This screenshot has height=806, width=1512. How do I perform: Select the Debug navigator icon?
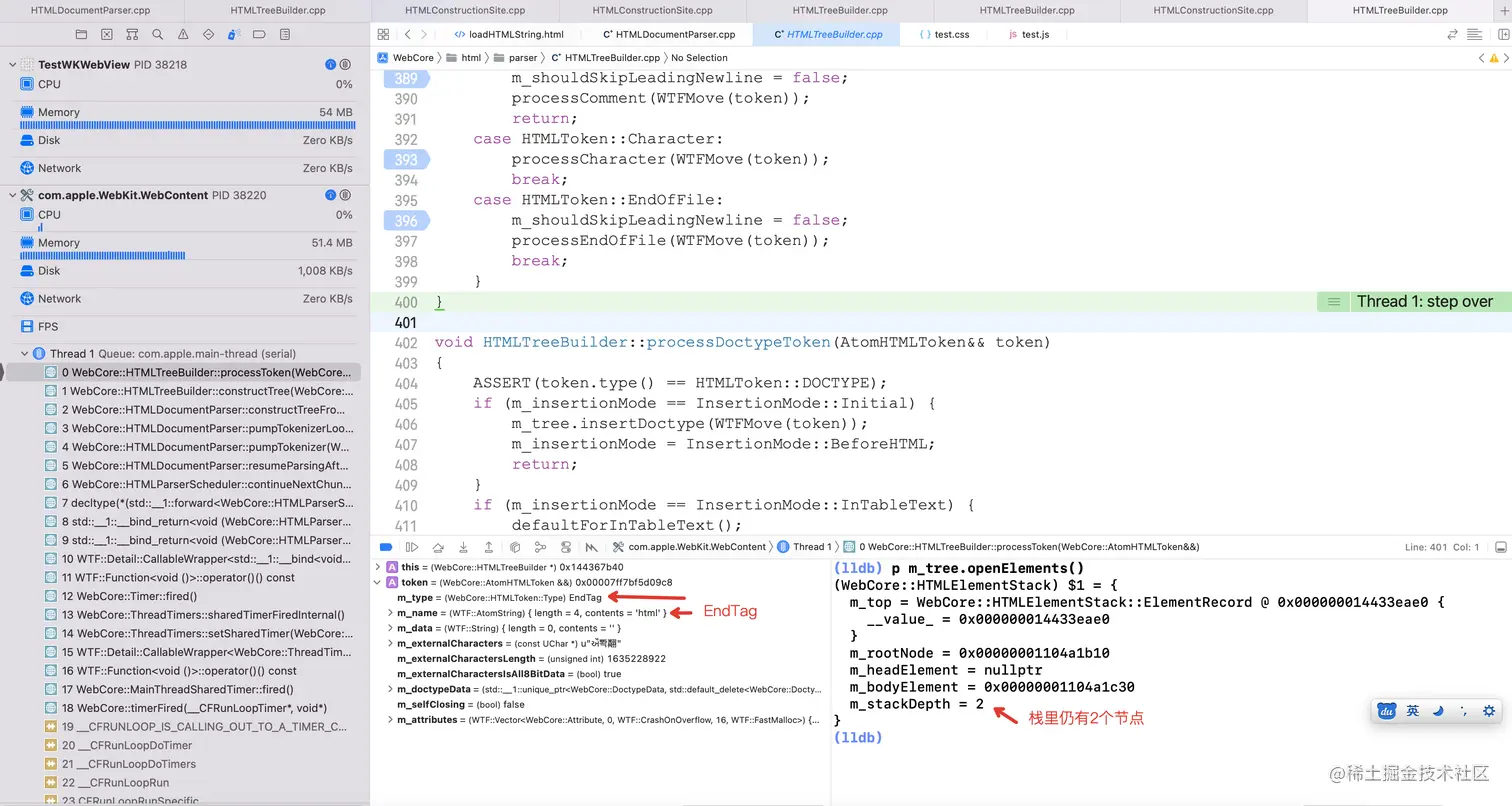234,34
